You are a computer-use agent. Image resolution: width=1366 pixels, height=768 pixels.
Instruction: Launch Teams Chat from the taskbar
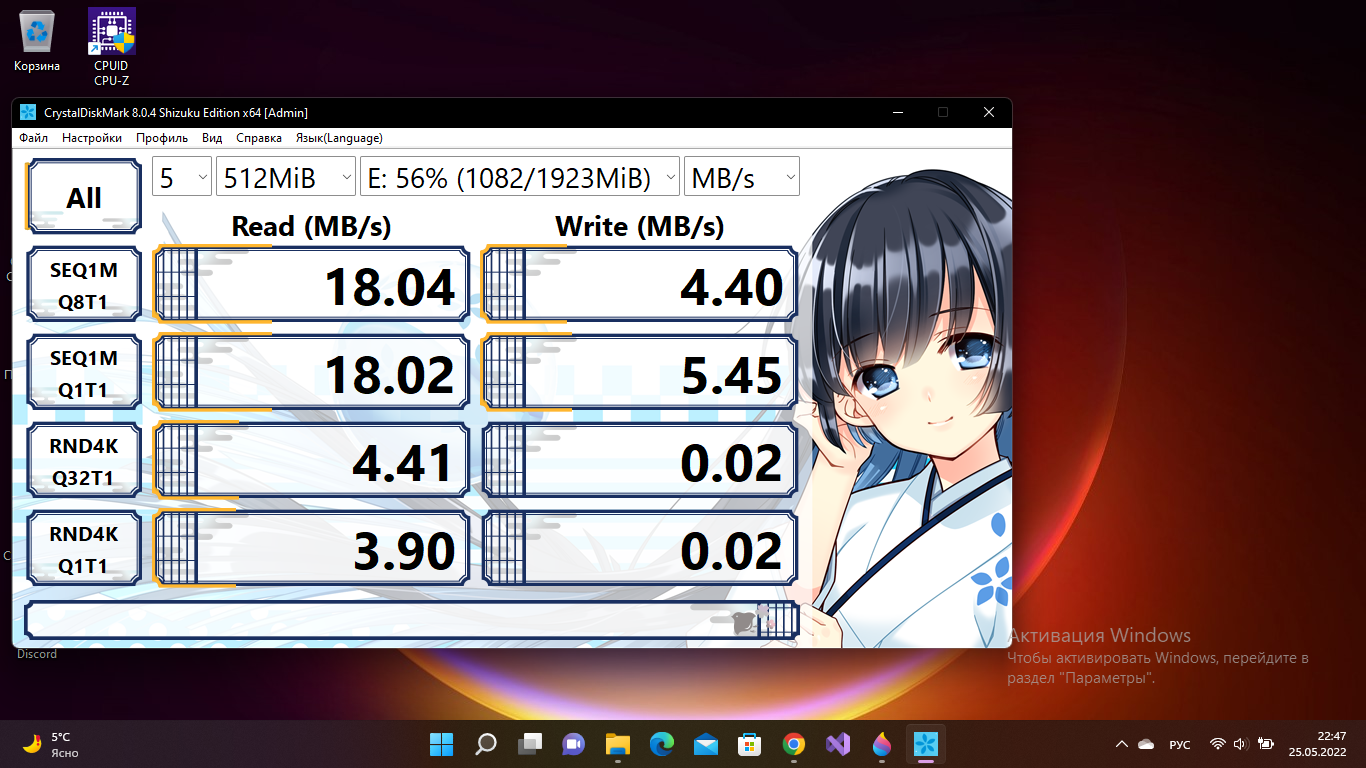tap(574, 744)
